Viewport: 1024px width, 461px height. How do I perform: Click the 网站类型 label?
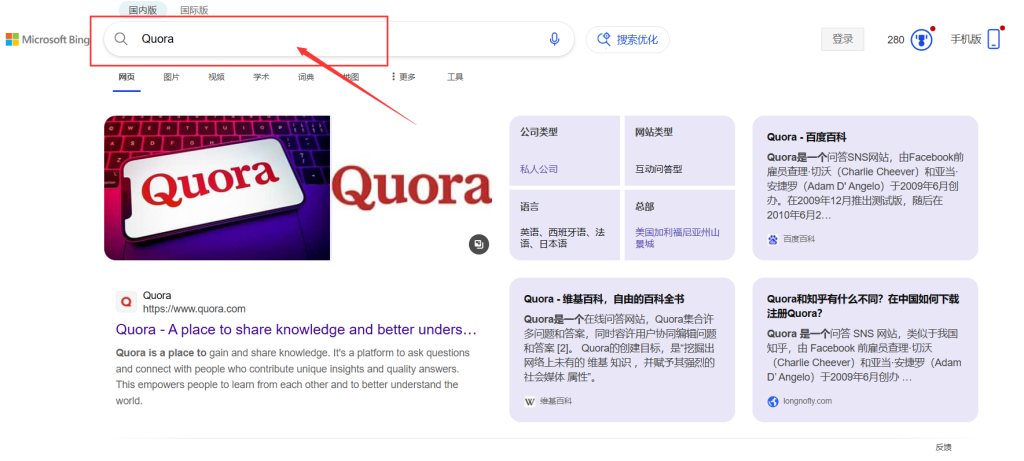click(654, 132)
